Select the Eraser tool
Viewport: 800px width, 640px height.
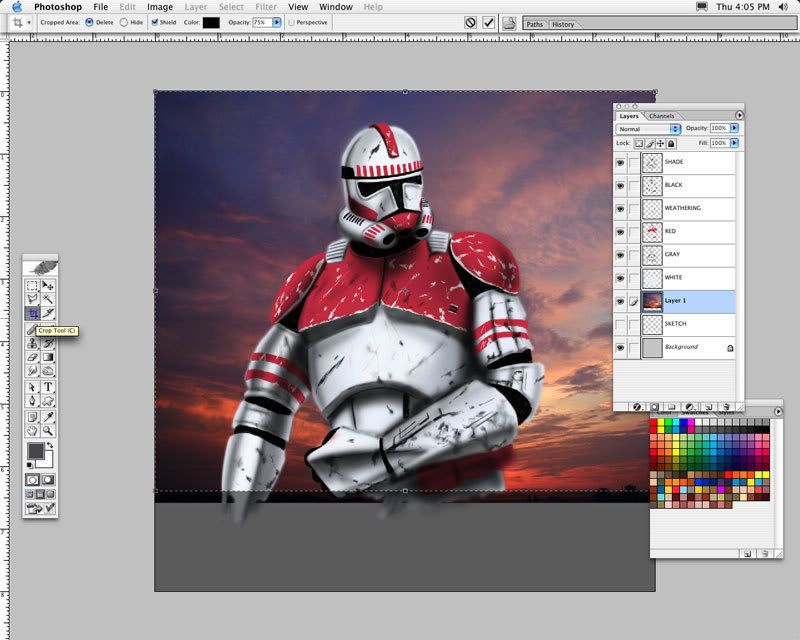coord(32,357)
